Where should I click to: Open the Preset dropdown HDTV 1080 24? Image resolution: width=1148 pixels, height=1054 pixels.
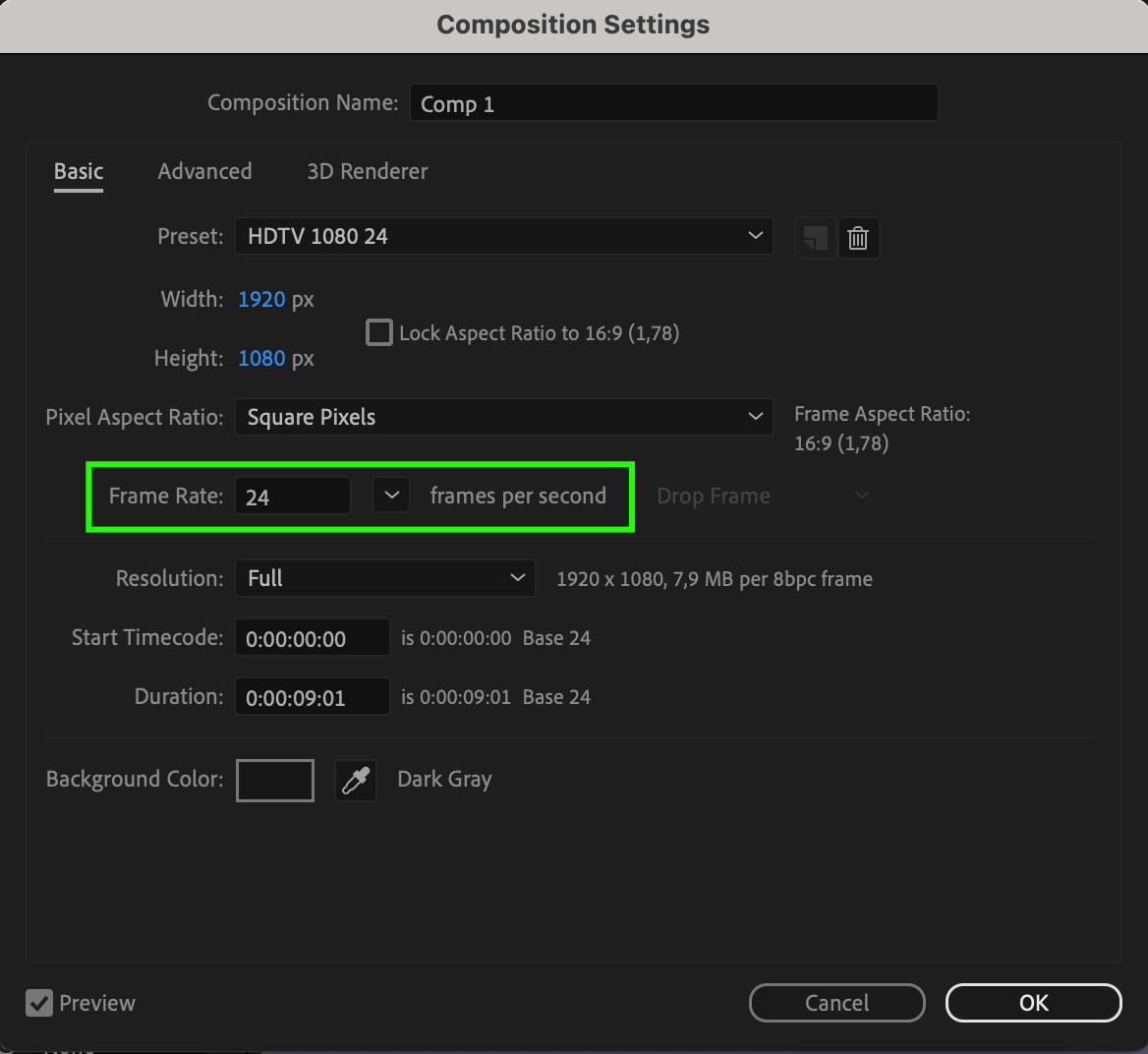tap(503, 236)
